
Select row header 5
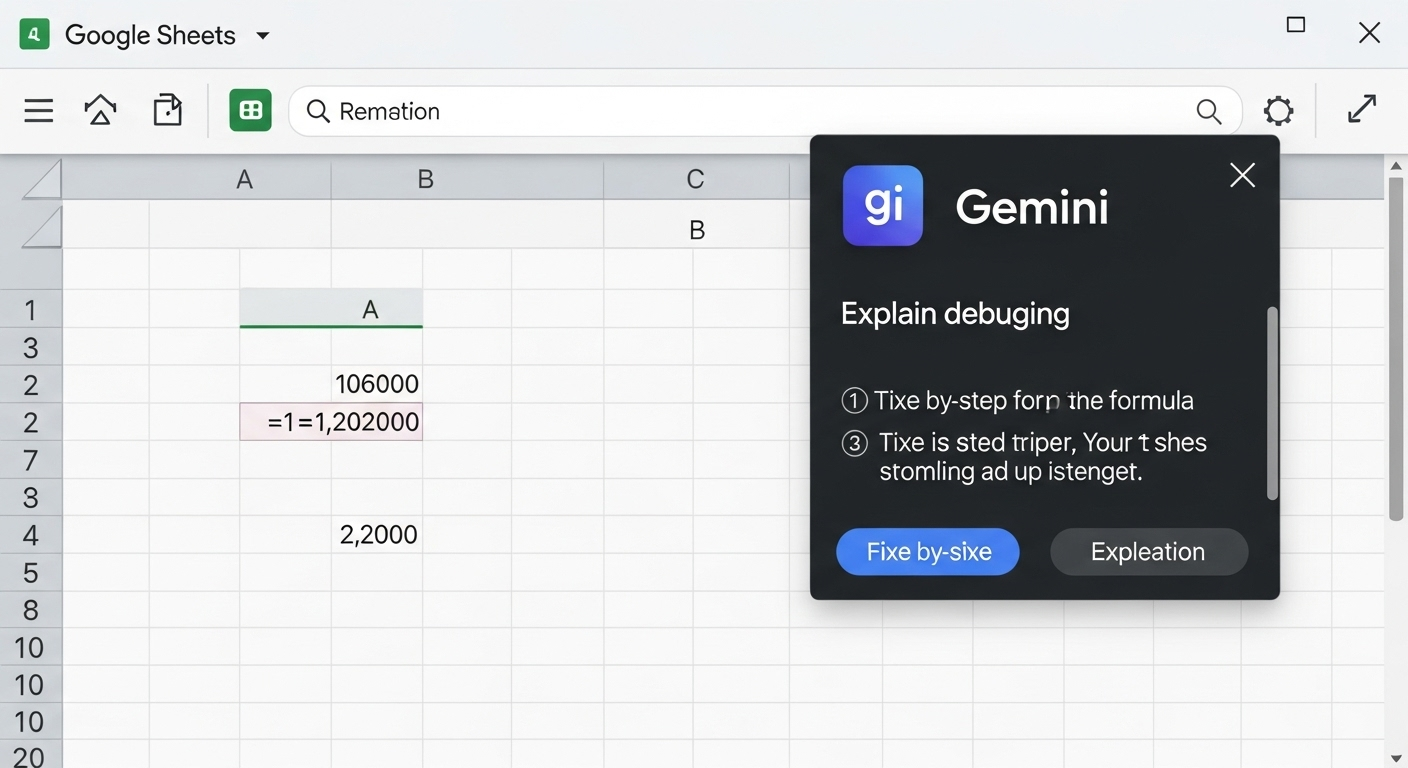(30, 573)
